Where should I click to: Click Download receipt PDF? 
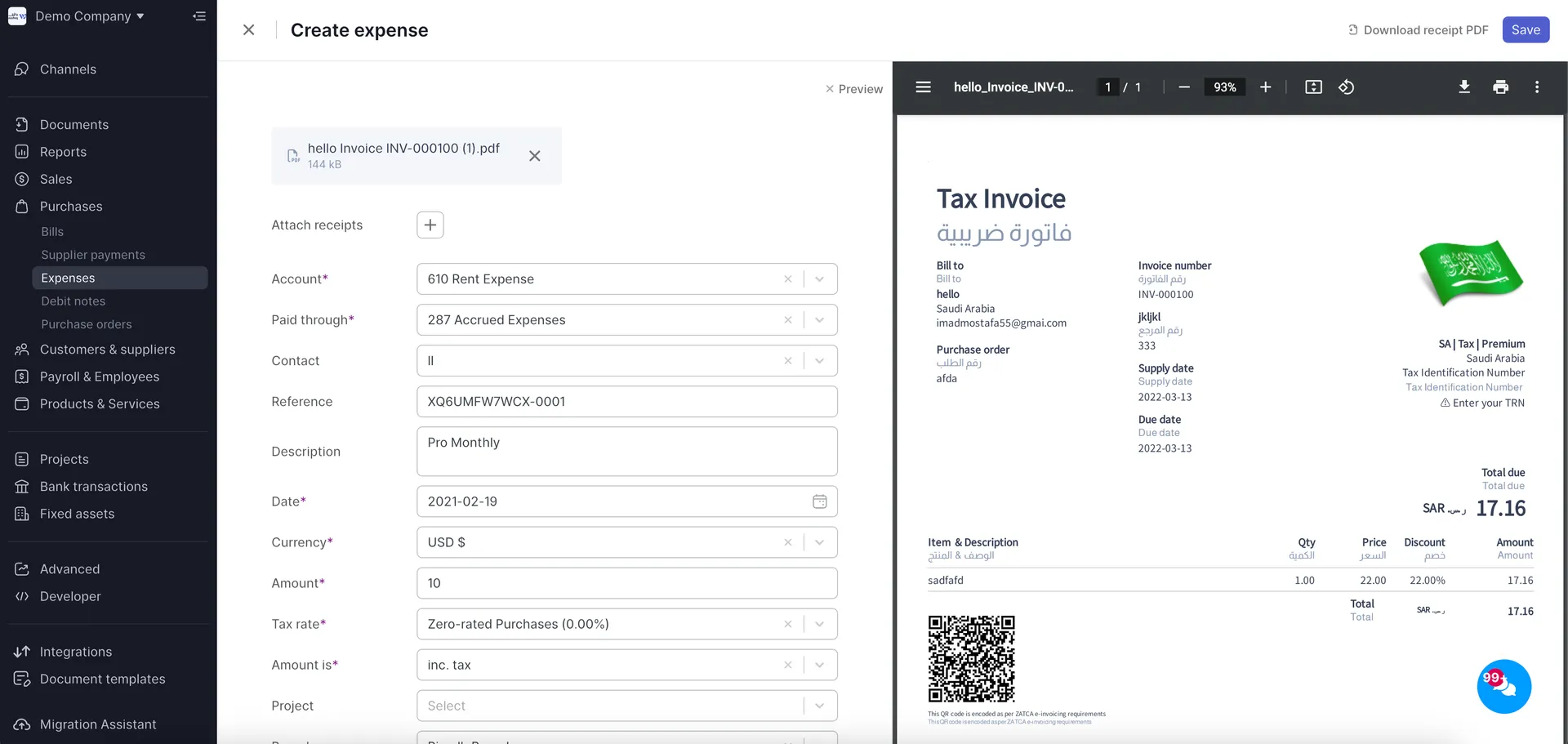(x=1418, y=30)
